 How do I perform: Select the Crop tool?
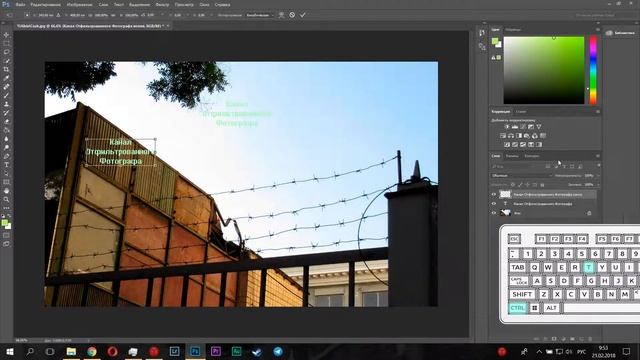(6, 69)
